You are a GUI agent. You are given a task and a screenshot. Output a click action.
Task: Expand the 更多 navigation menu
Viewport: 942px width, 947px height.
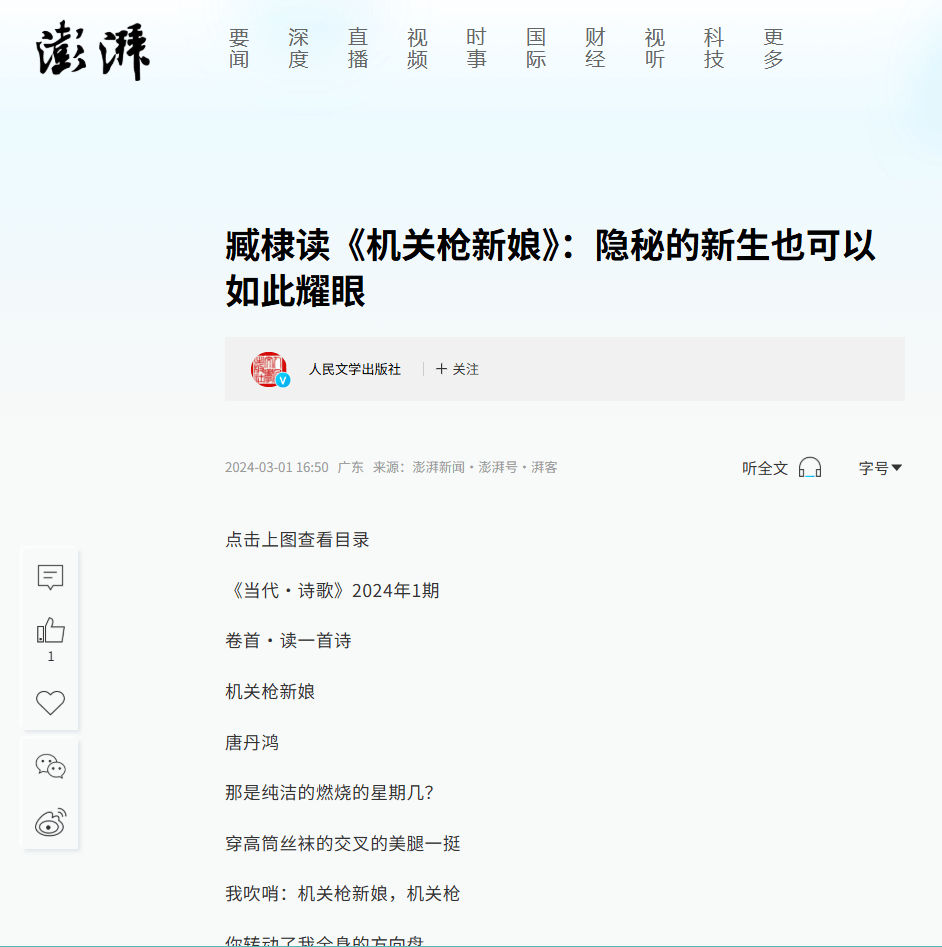pyautogui.click(x=773, y=49)
